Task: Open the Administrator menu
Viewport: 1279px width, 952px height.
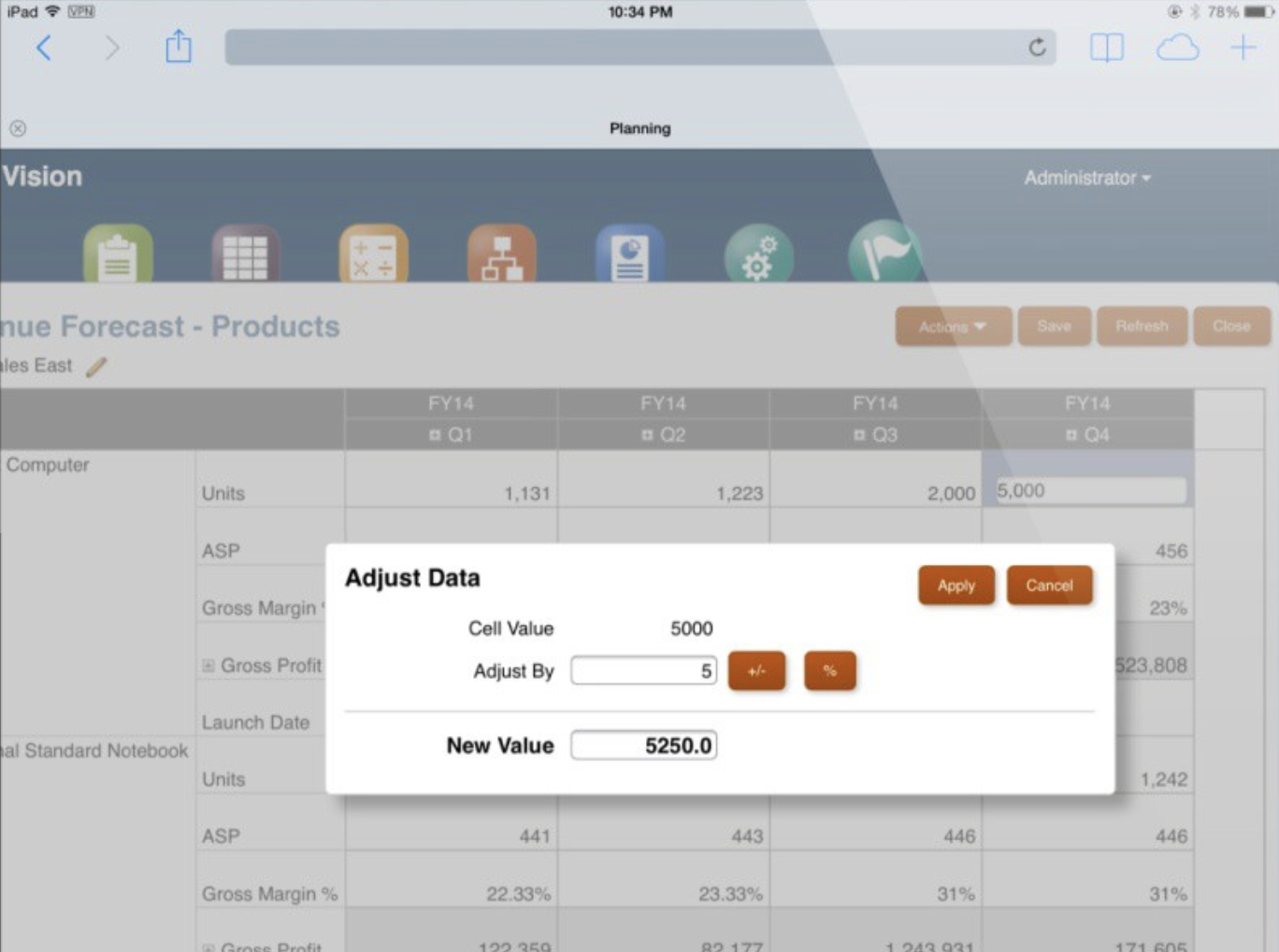Action: (1085, 177)
